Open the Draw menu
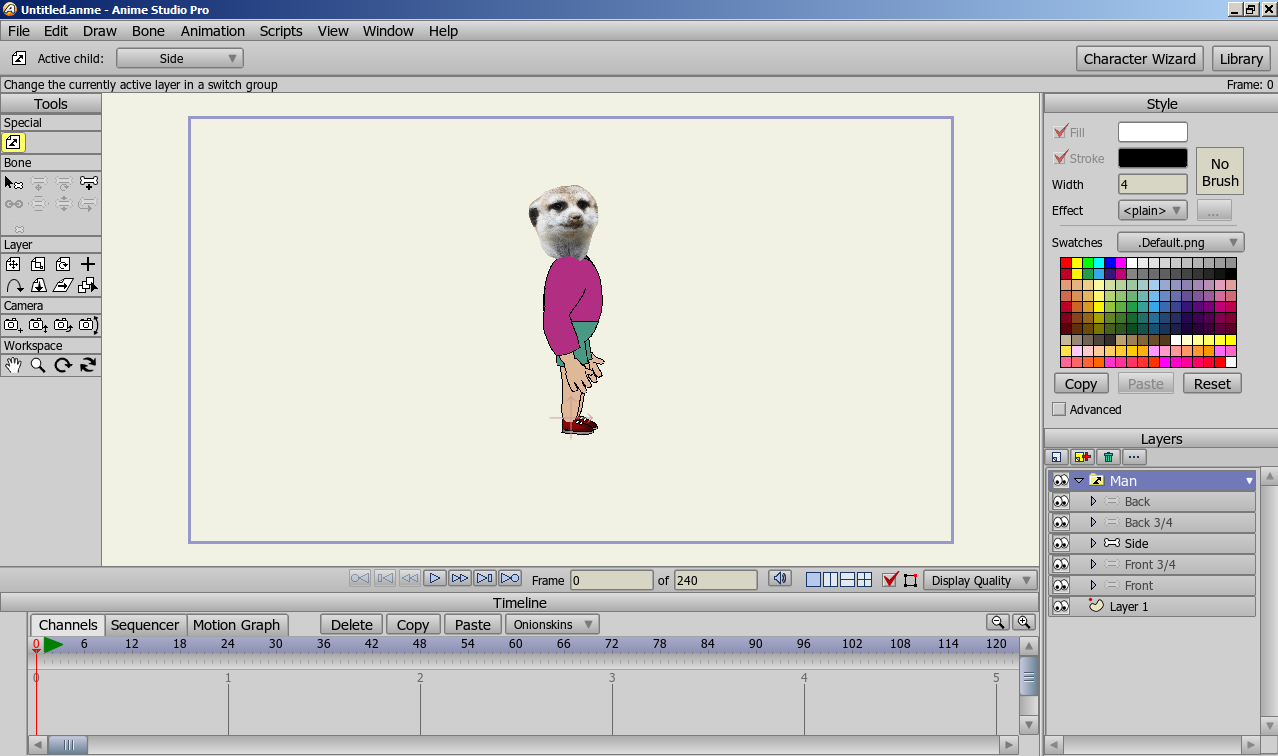This screenshot has height=756, width=1278. (100, 31)
